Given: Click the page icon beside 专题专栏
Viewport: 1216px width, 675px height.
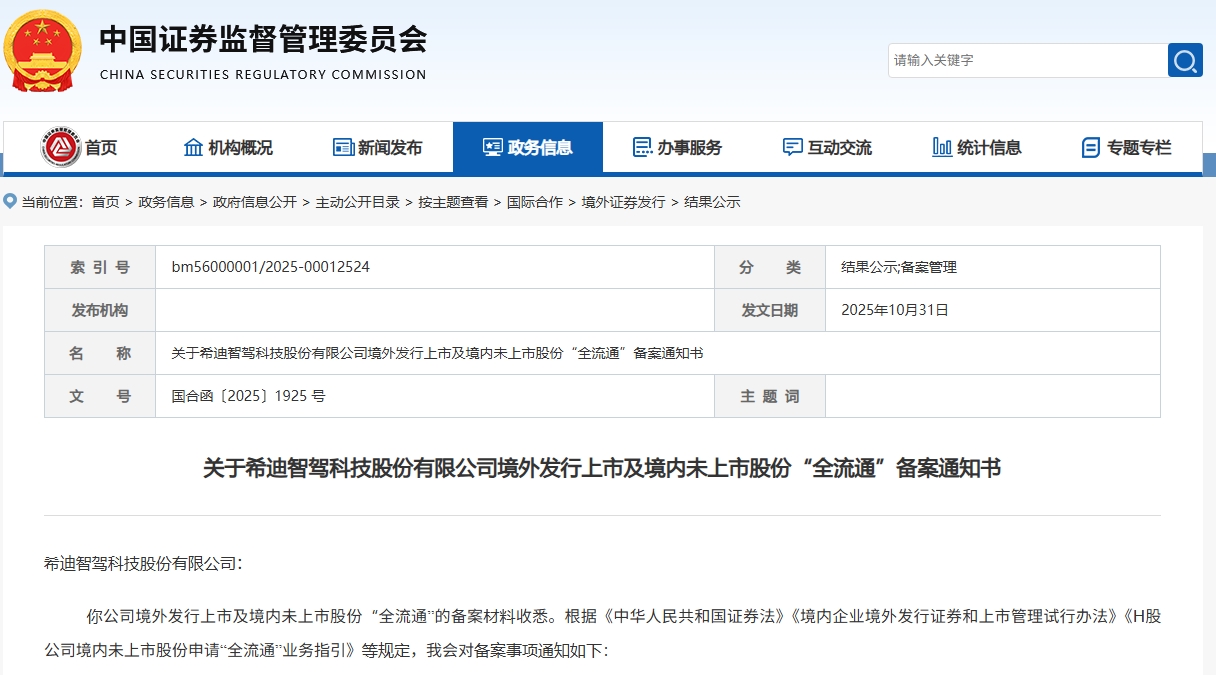Looking at the screenshot, I should (x=1091, y=147).
